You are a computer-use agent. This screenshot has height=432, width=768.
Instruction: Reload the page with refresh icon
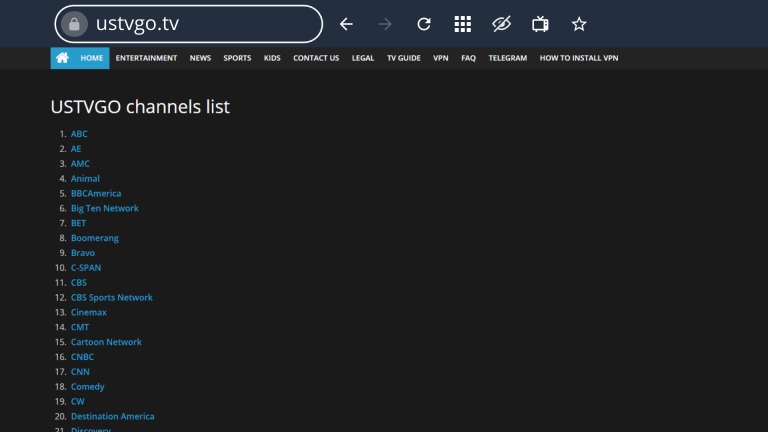424,24
